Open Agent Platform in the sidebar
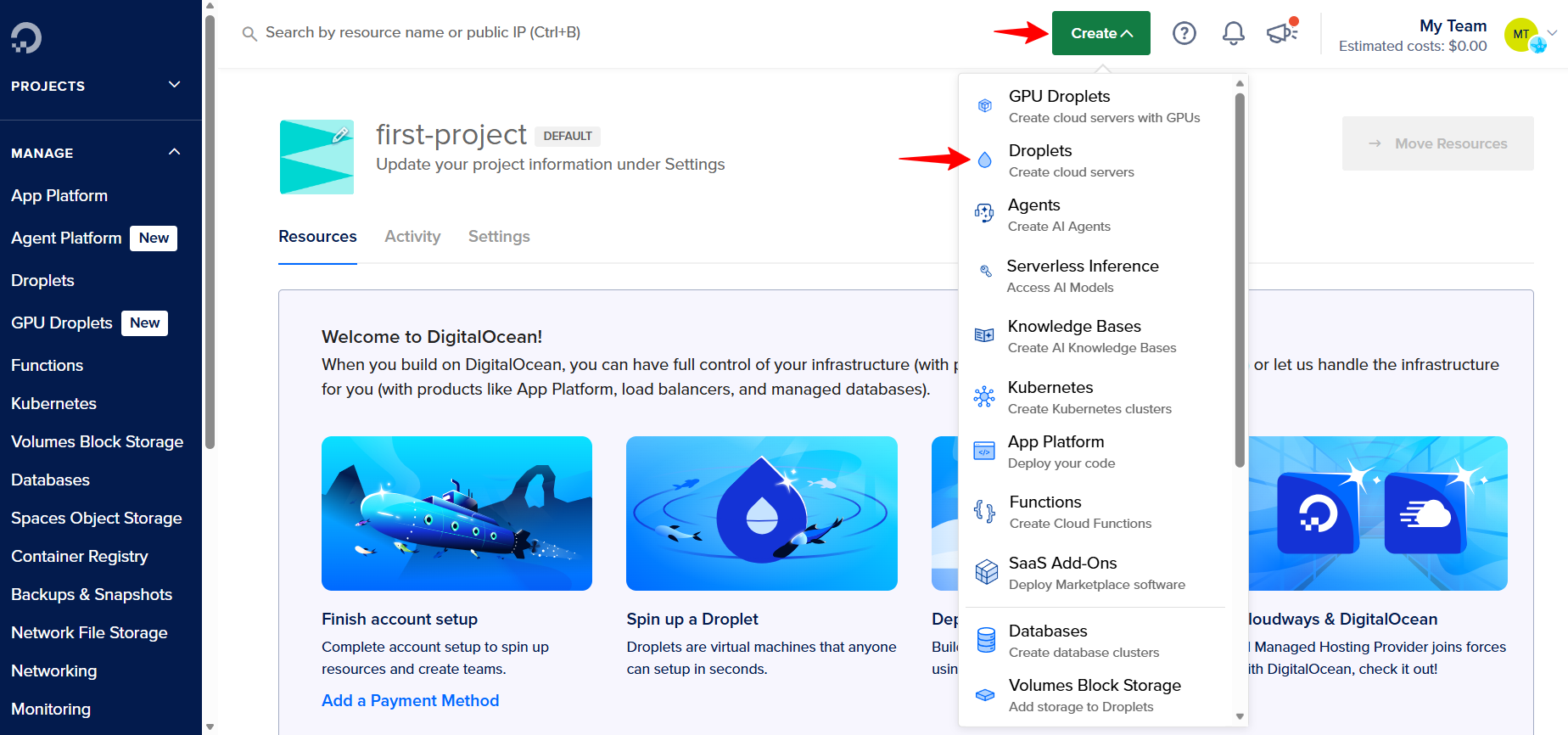This screenshot has width=1568, height=735. (x=66, y=238)
